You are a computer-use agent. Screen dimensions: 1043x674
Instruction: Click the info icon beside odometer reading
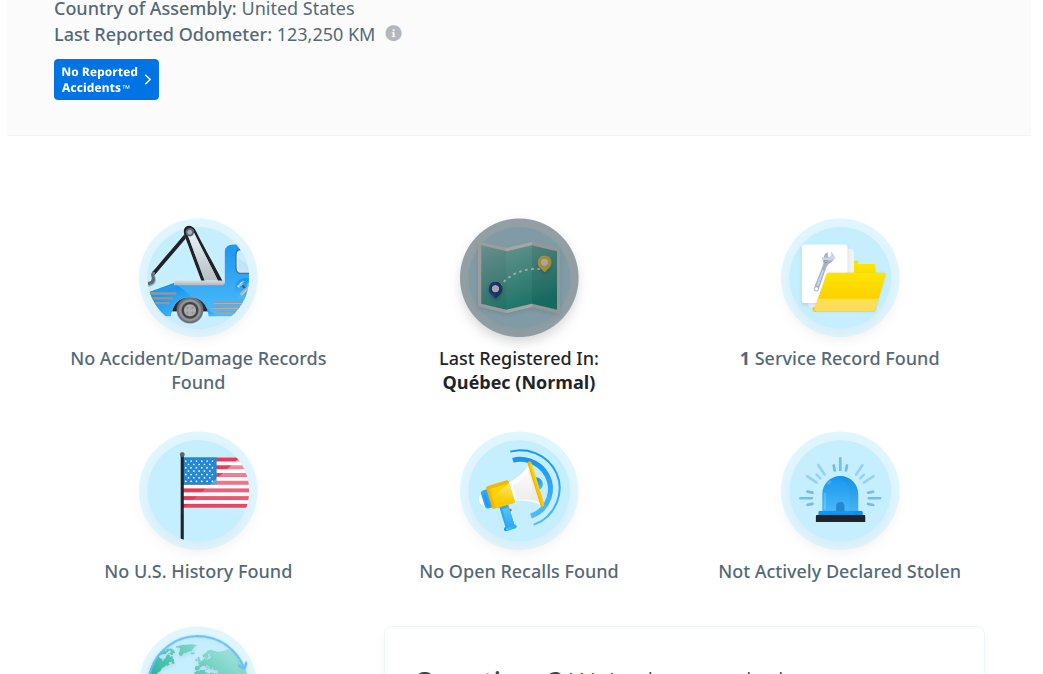[x=394, y=34]
